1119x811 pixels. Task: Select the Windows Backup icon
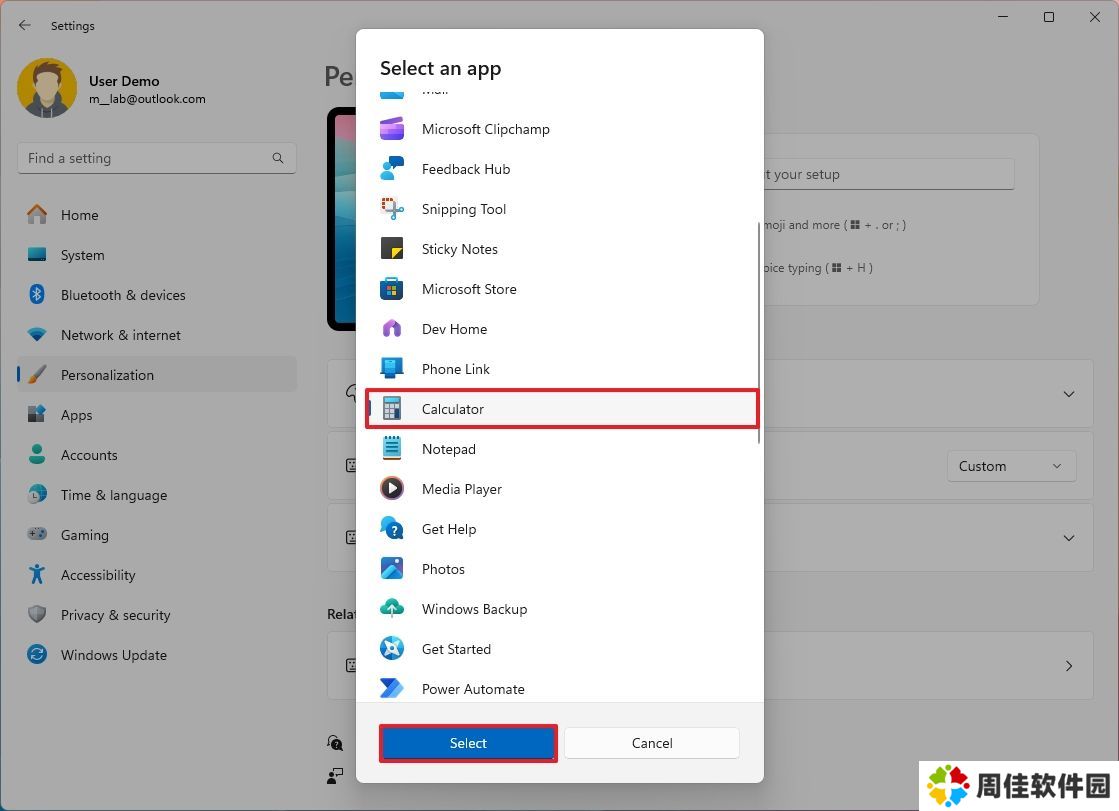[x=392, y=609]
